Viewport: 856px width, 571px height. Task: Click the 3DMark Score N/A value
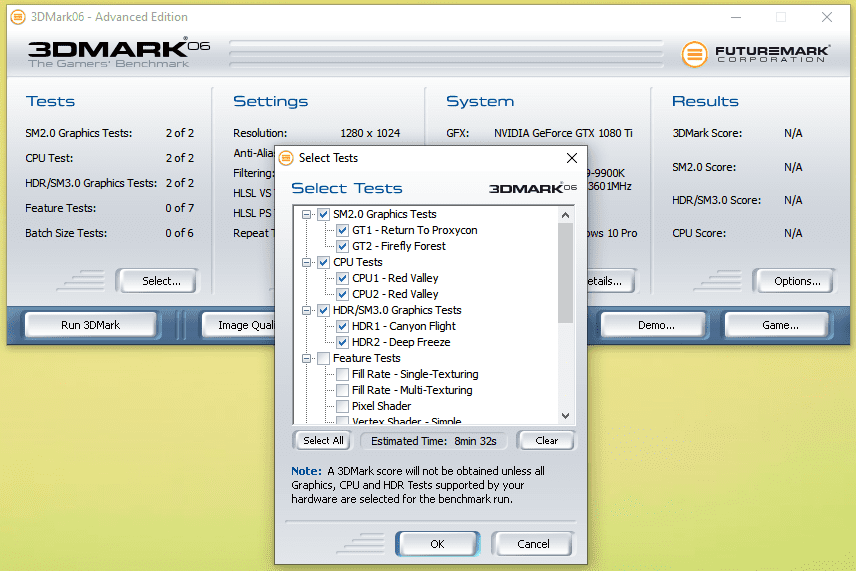(793, 133)
